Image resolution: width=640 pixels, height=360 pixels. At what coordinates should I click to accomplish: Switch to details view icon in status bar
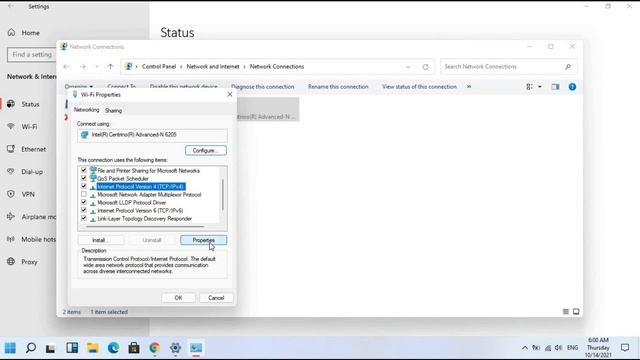point(566,311)
